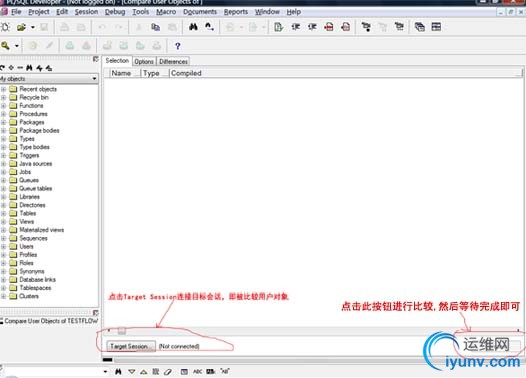Click the green up triangle in bottom toolbar
This screenshot has width=526, height=378.
click(144, 372)
